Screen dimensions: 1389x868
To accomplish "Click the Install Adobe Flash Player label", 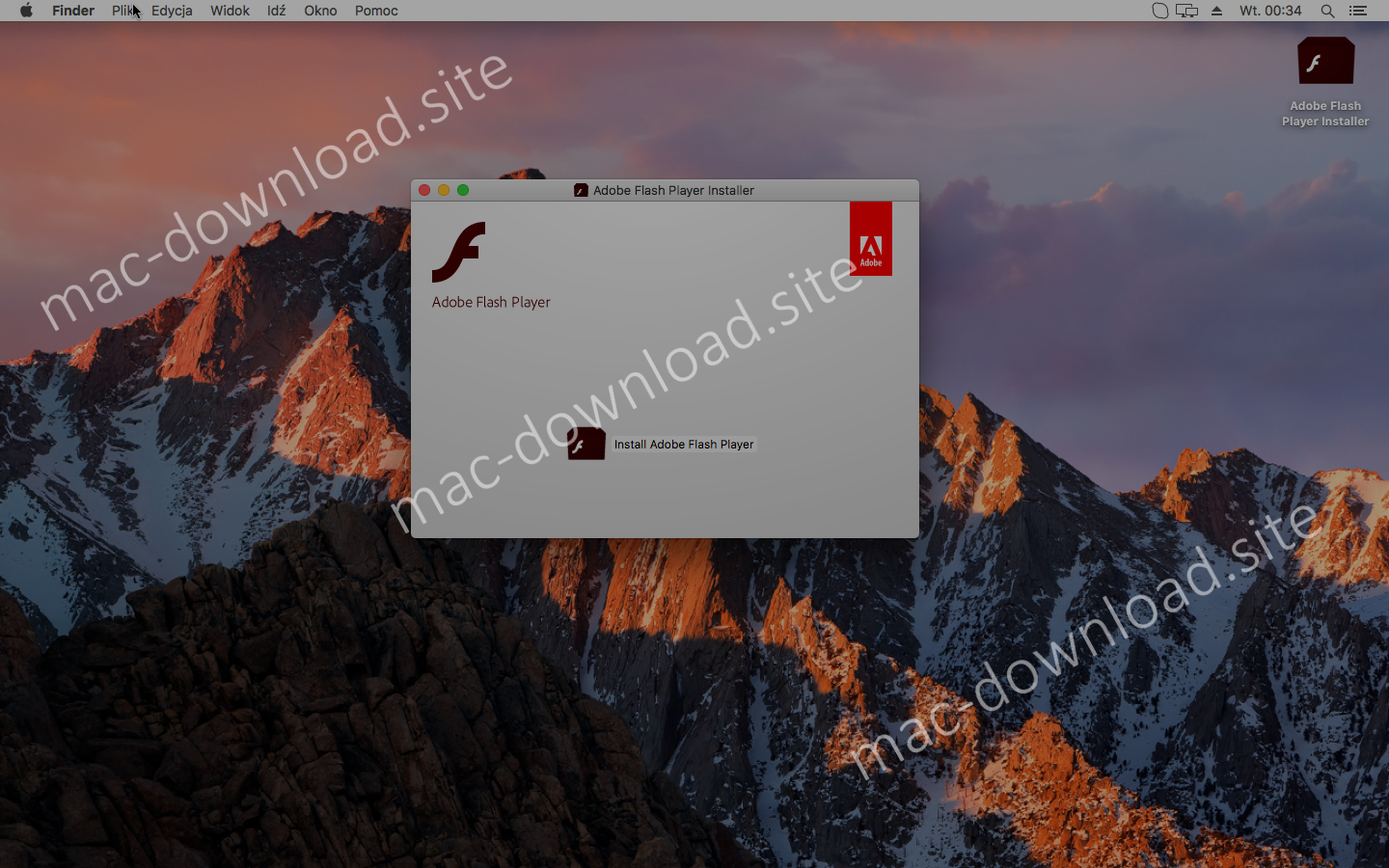I will [684, 445].
